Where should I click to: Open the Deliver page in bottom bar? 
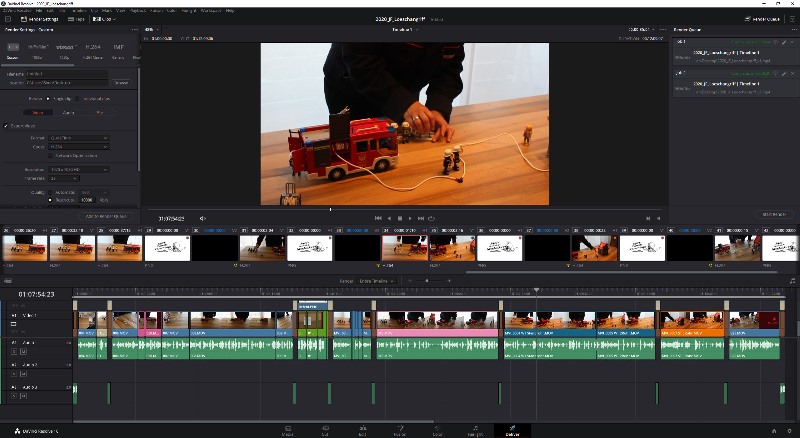[512, 430]
